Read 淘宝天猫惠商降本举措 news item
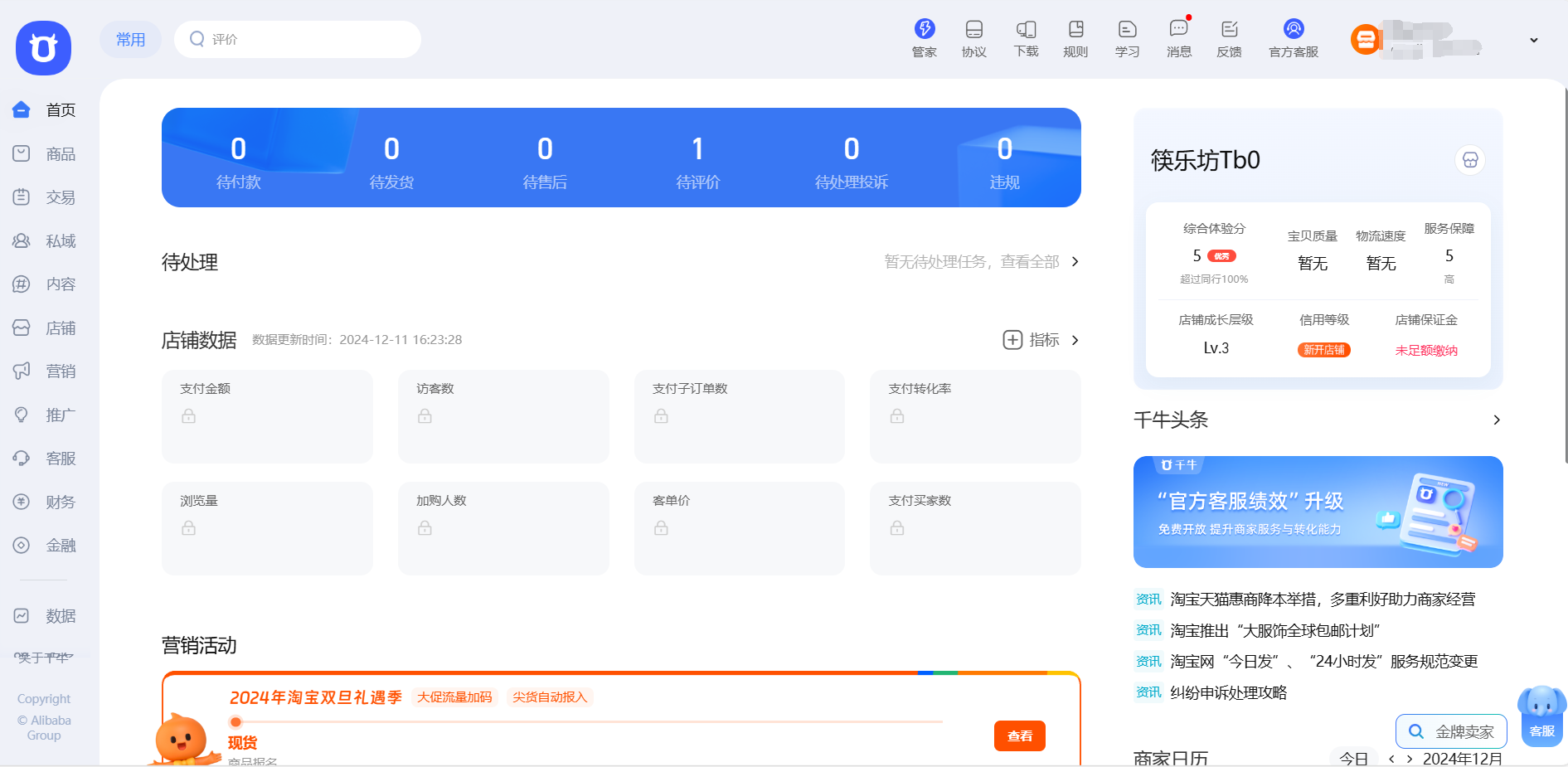 click(x=1323, y=600)
